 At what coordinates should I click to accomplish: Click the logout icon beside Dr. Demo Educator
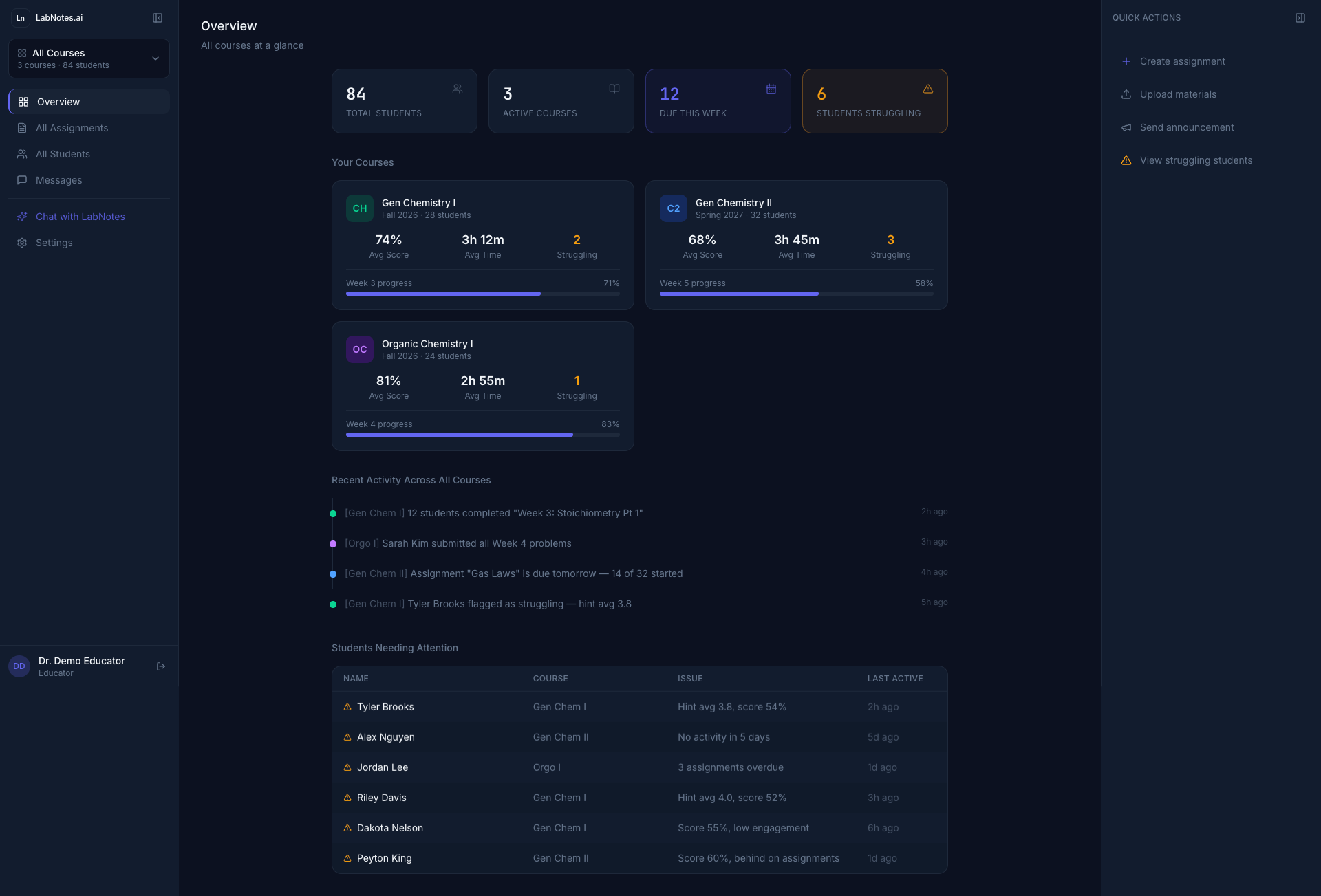pos(161,666)
